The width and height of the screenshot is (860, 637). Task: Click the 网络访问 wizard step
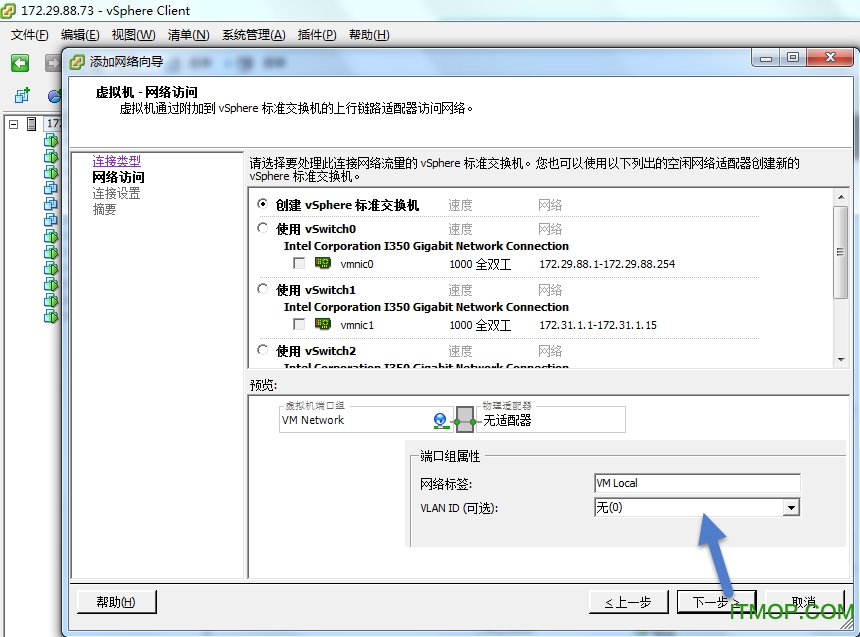[x=118, y=177]
